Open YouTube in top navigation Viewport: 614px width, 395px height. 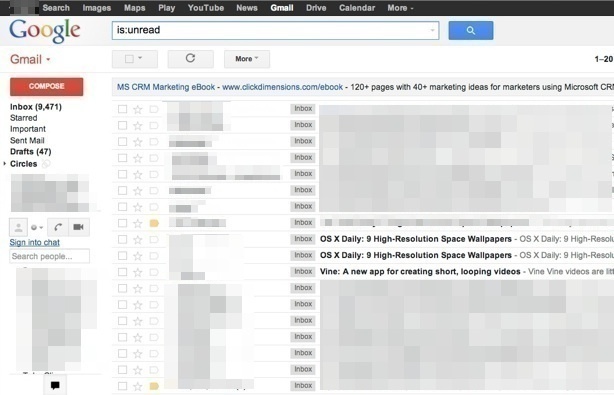tap(206, 8)
